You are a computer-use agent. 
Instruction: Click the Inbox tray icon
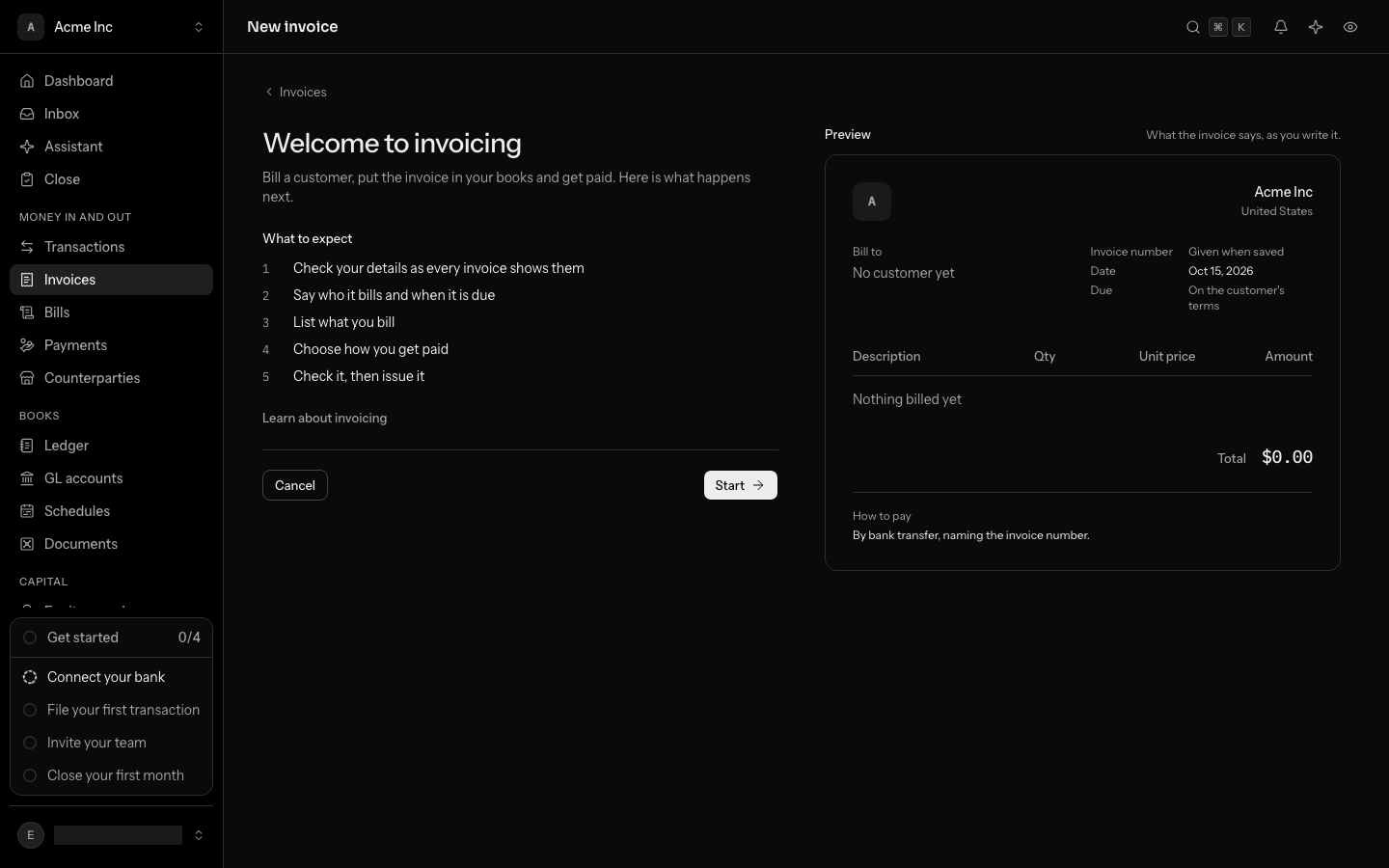pyautogui.click(x=27, y=114)
